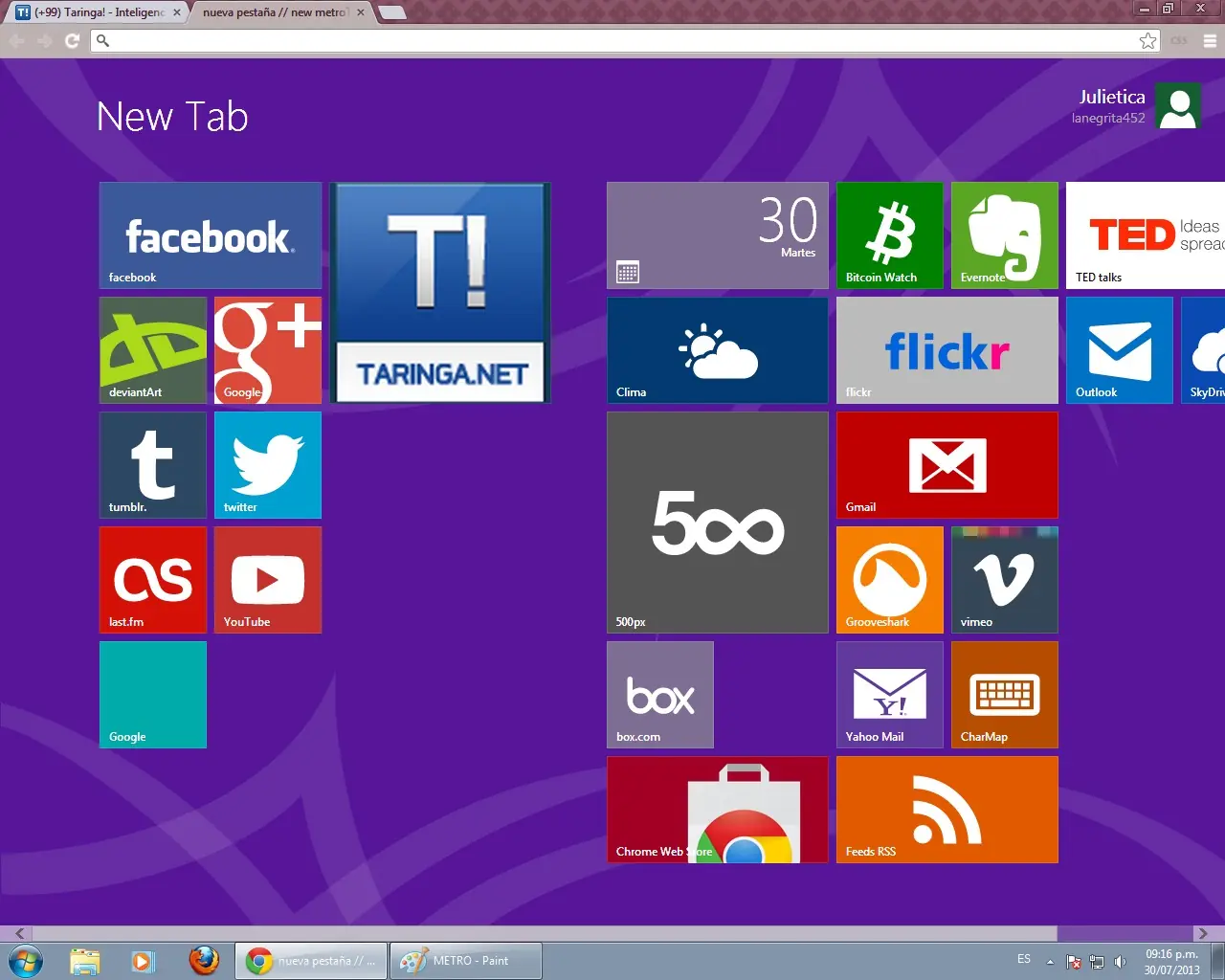Open the Taringa.net tile
The width and height of the screenshot is (1225, 980).
pos(440,293)
